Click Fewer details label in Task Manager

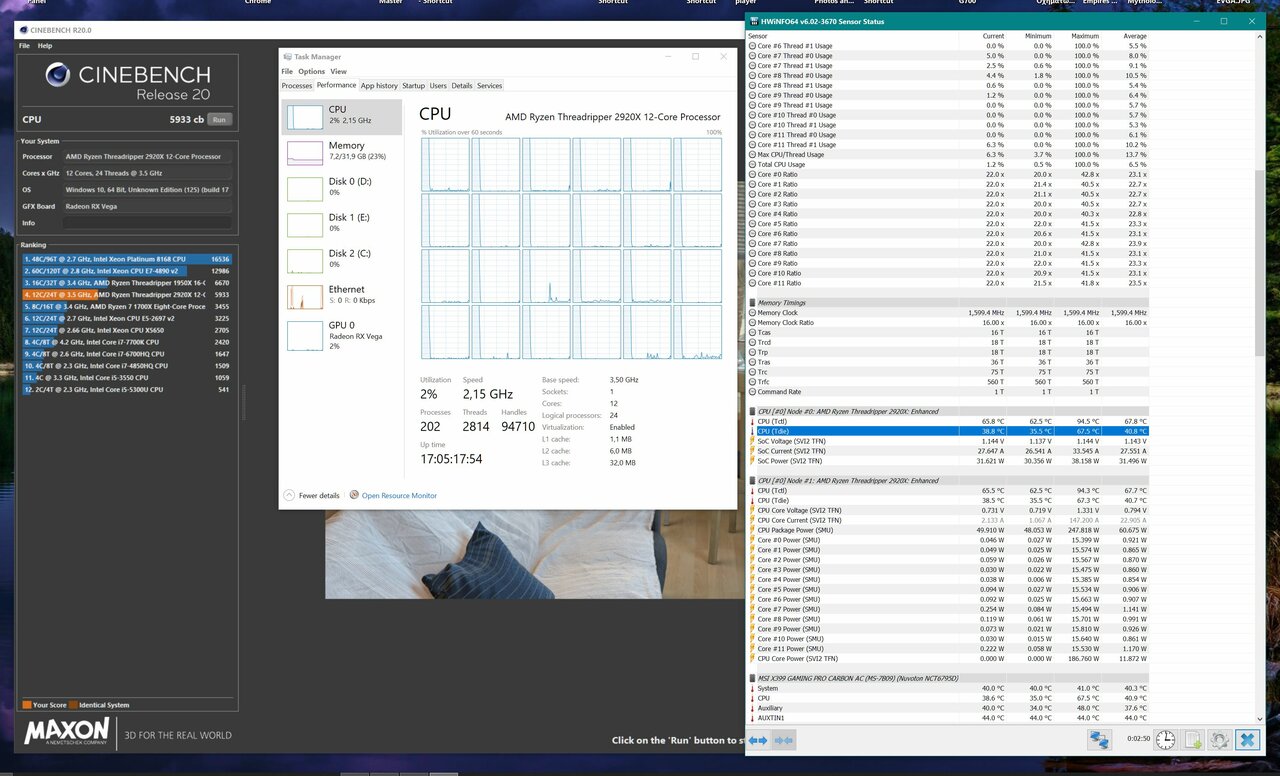pyautogui.click(x=319, y=496)
